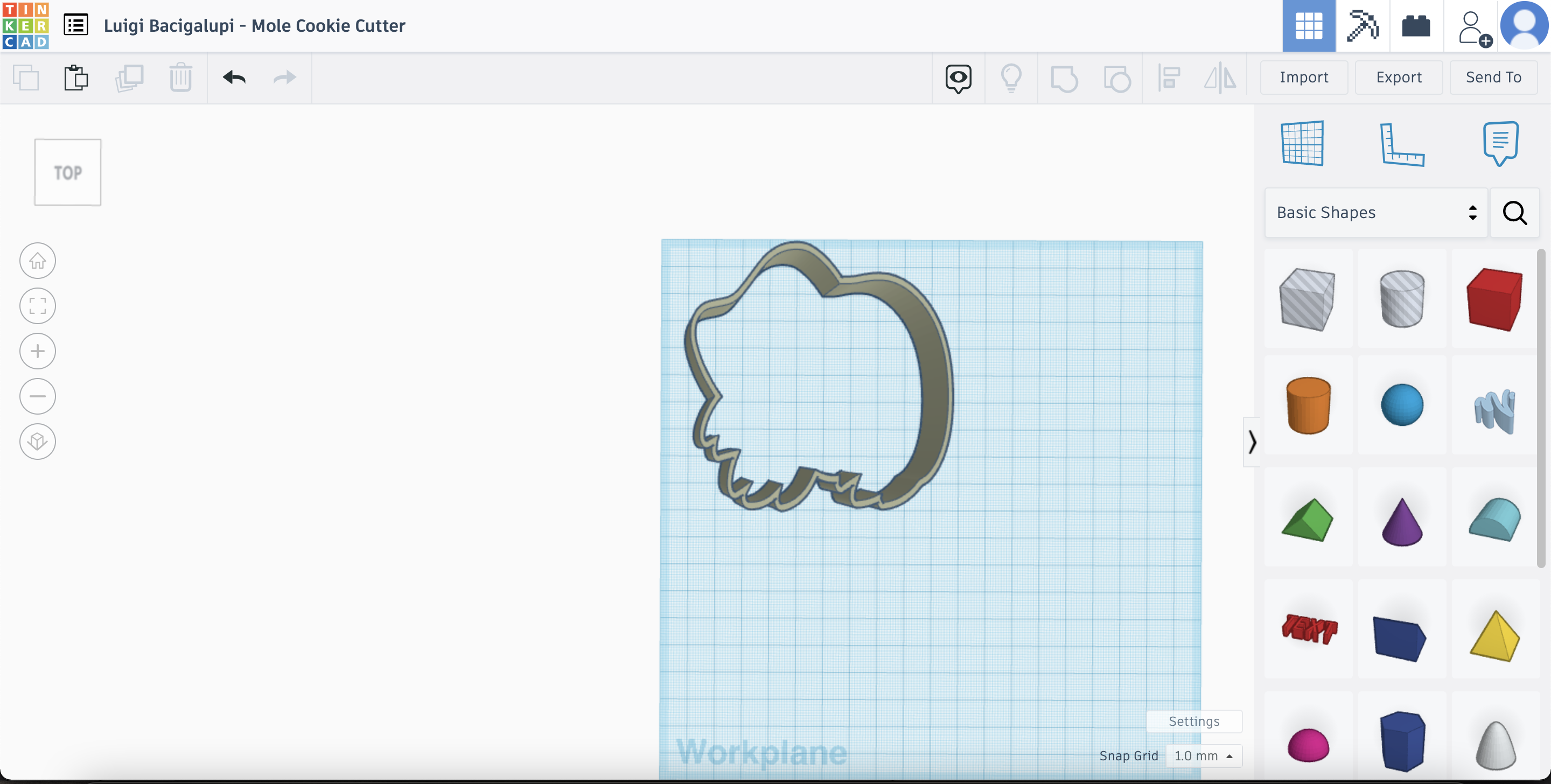The image size is (1551, 784).
Task: Toggle the Helpers/Lightbulb icon
Action: (x=1011, y=77)
